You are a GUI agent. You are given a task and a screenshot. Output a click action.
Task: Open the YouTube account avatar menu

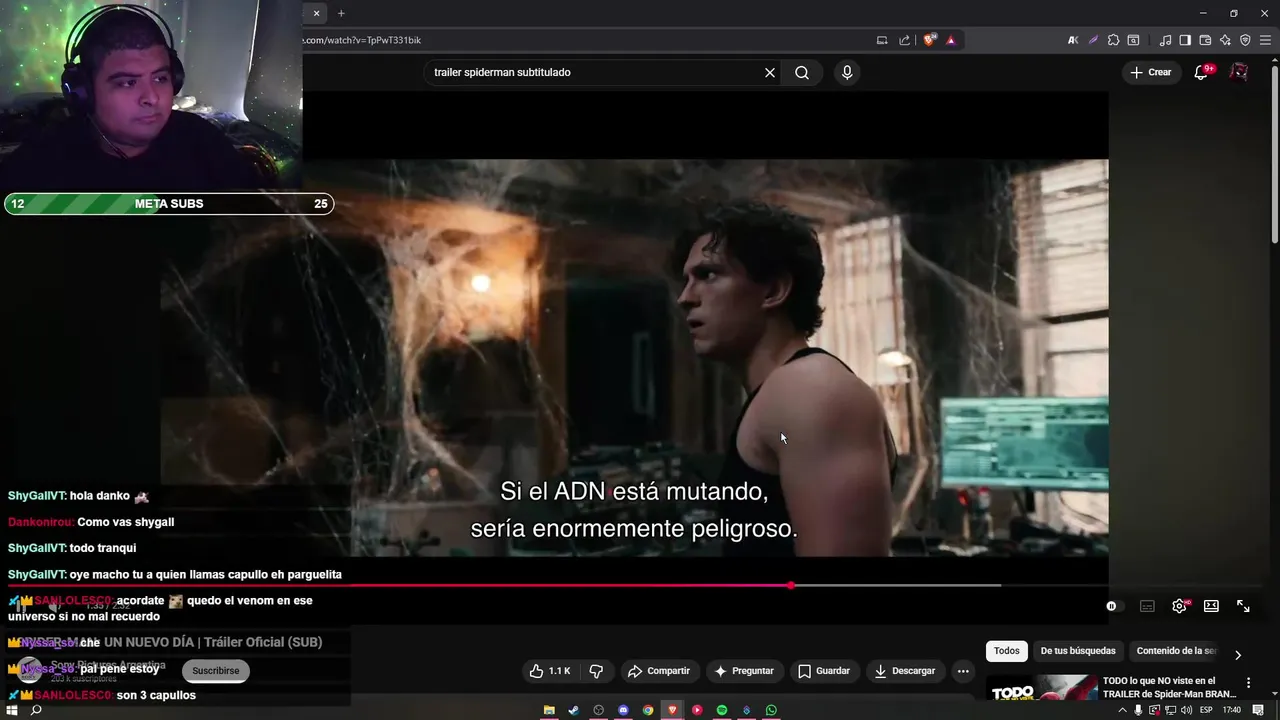click(1239, 72)
